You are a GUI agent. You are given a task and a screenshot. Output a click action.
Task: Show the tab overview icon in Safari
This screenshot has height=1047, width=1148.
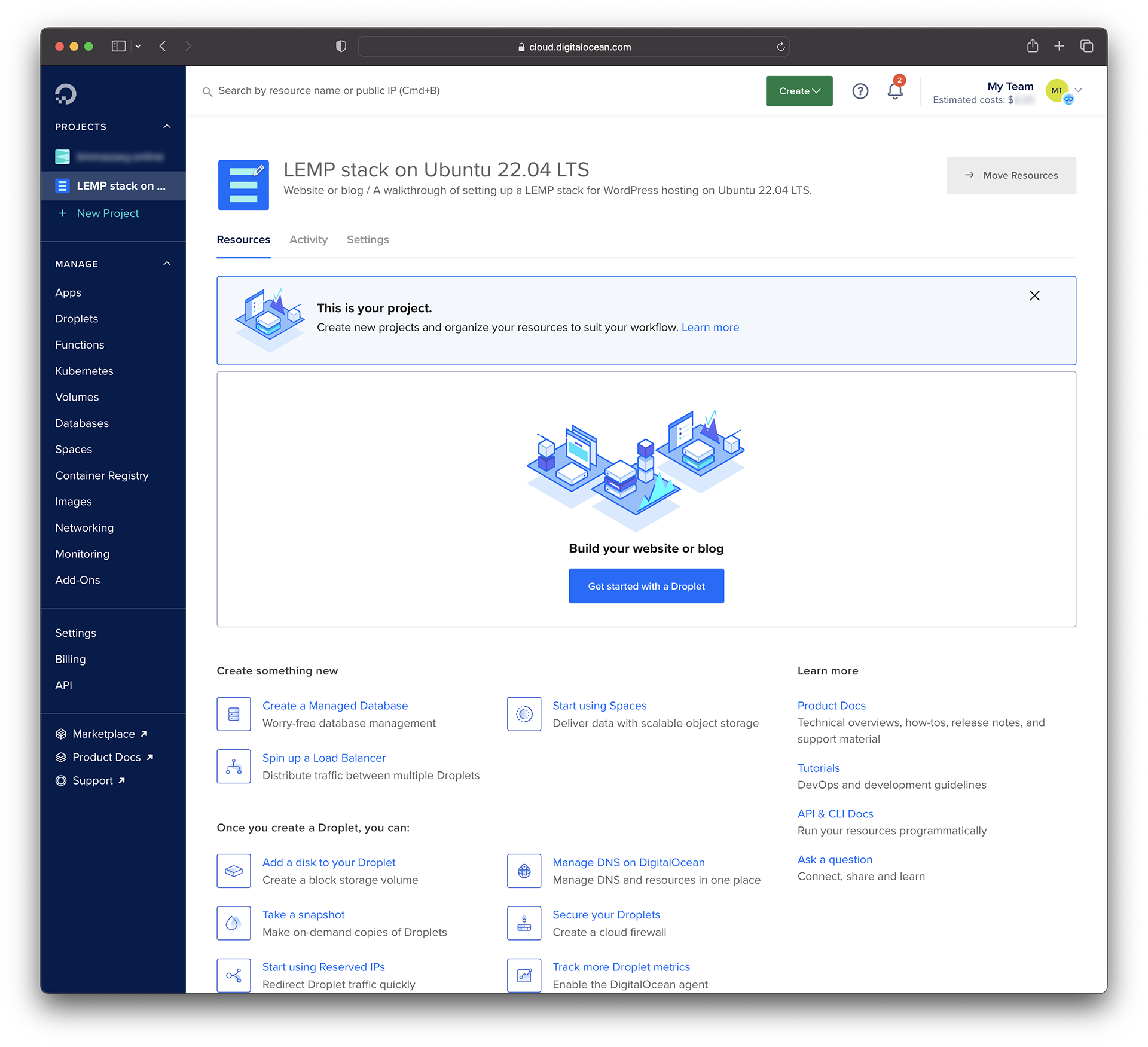click(1086, 46)
